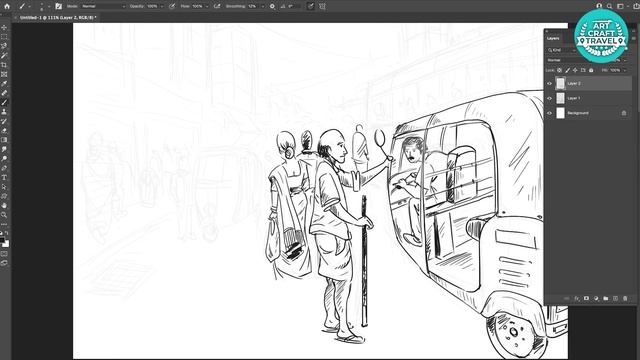Toggle symmetry paint options icon
The width and height of the screenshot is (640, 360).
322,6
